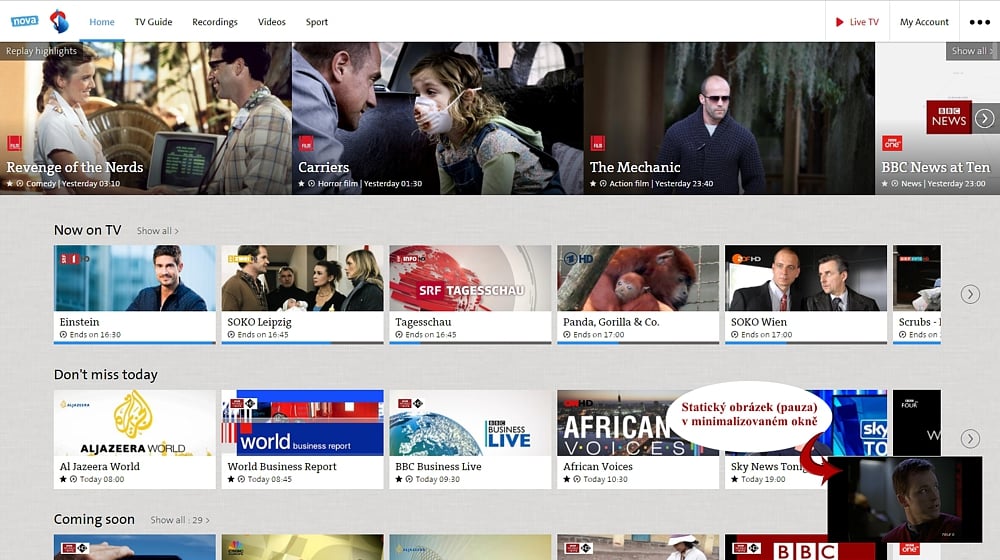Switch to the Videos tab
The height and width of the screenshot is (560, 1000).
[272, 22]
